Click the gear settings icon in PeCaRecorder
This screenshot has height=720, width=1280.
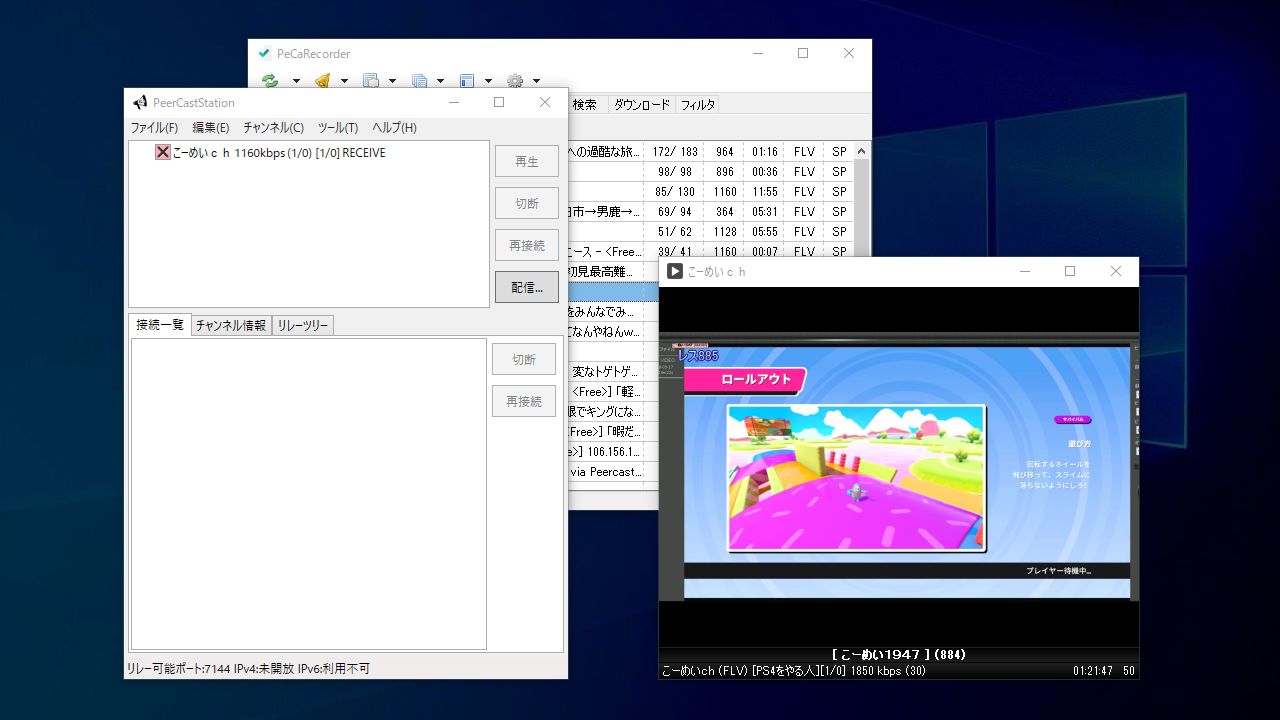coord(515,81)
